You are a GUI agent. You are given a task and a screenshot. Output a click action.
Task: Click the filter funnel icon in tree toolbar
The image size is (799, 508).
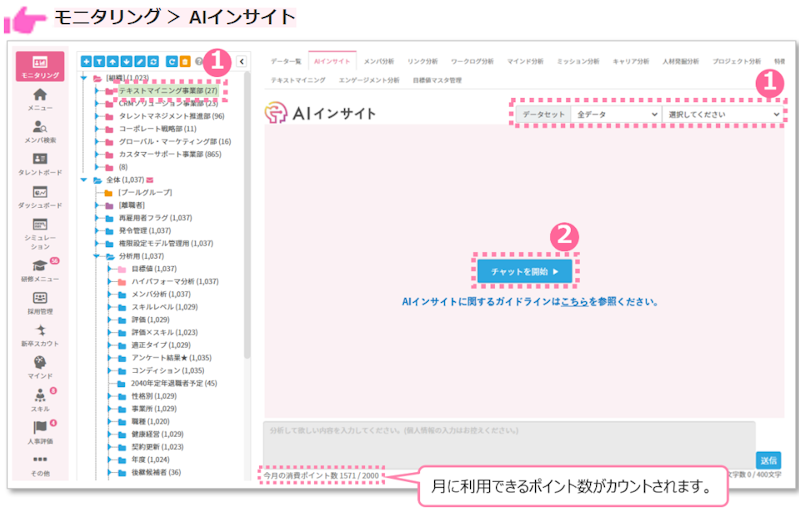(100, 62)
